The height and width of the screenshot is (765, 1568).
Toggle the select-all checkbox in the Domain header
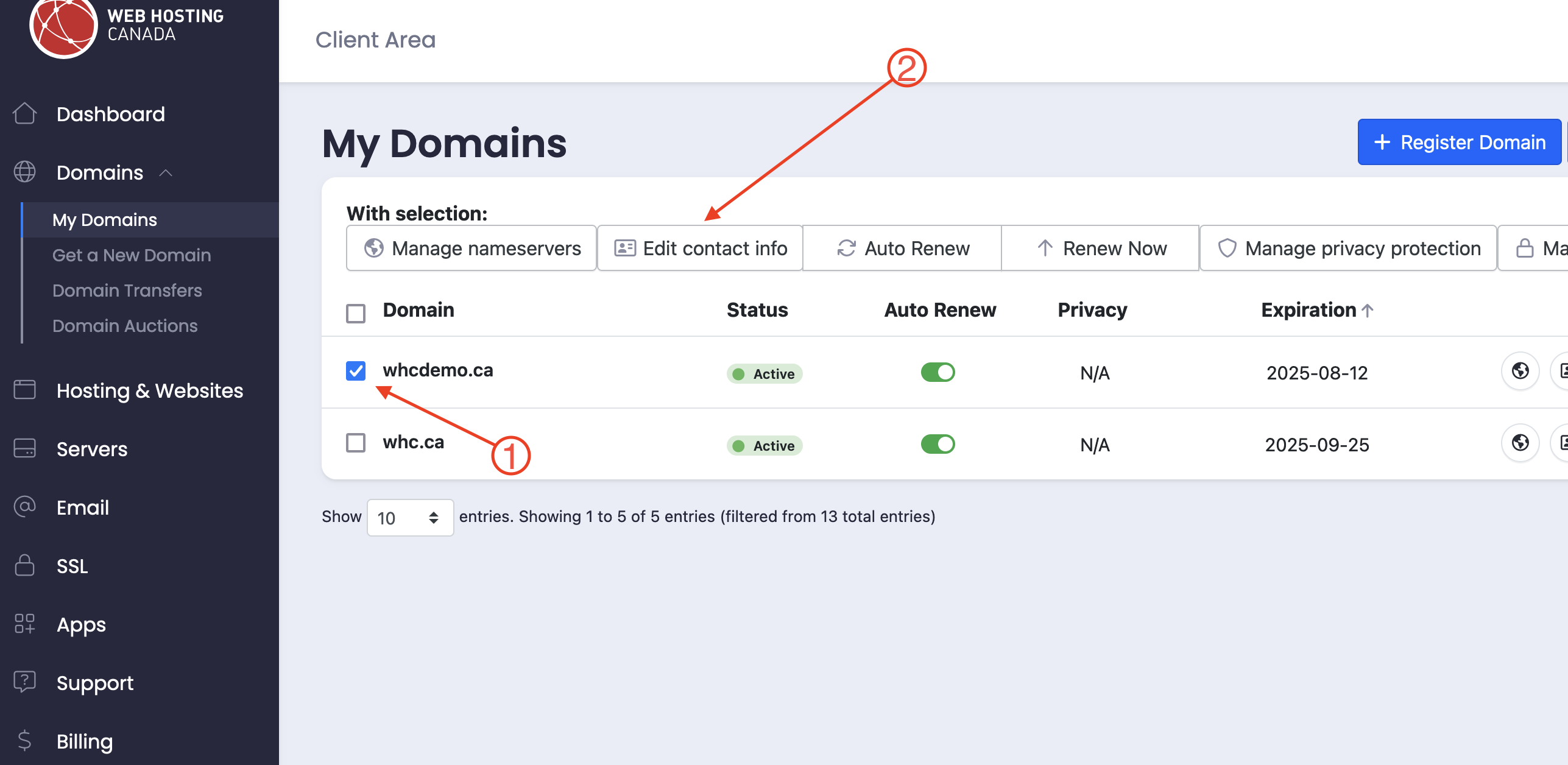(x=356, y=314)
